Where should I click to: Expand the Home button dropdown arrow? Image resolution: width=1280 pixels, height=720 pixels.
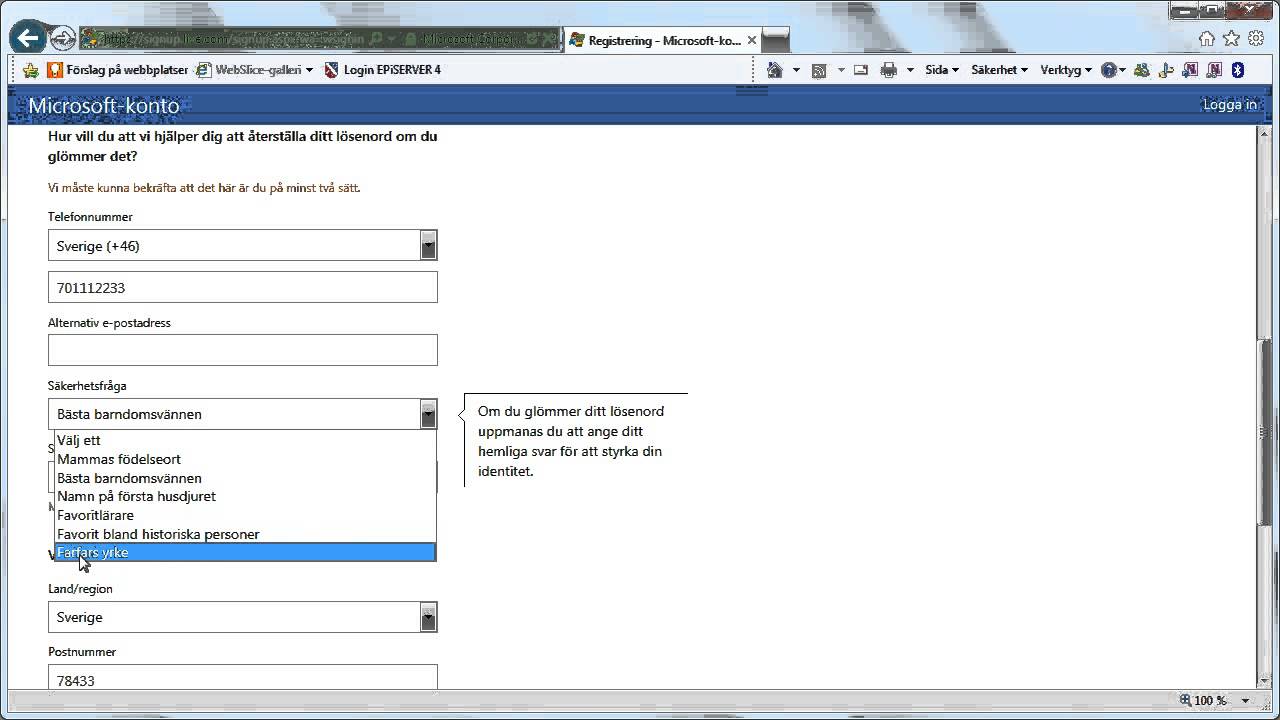tap(796, 70)
